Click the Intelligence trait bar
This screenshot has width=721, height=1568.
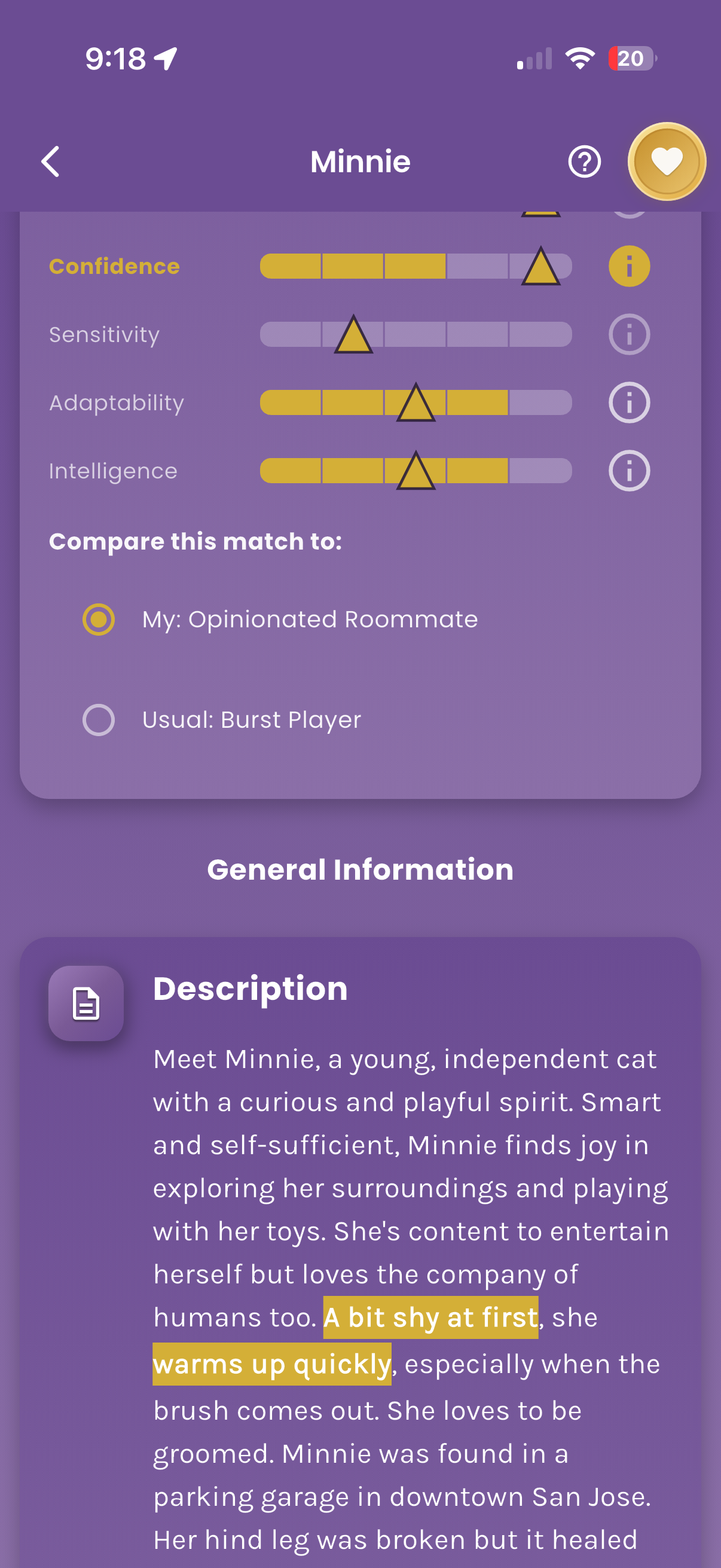[x=416, y=471]
